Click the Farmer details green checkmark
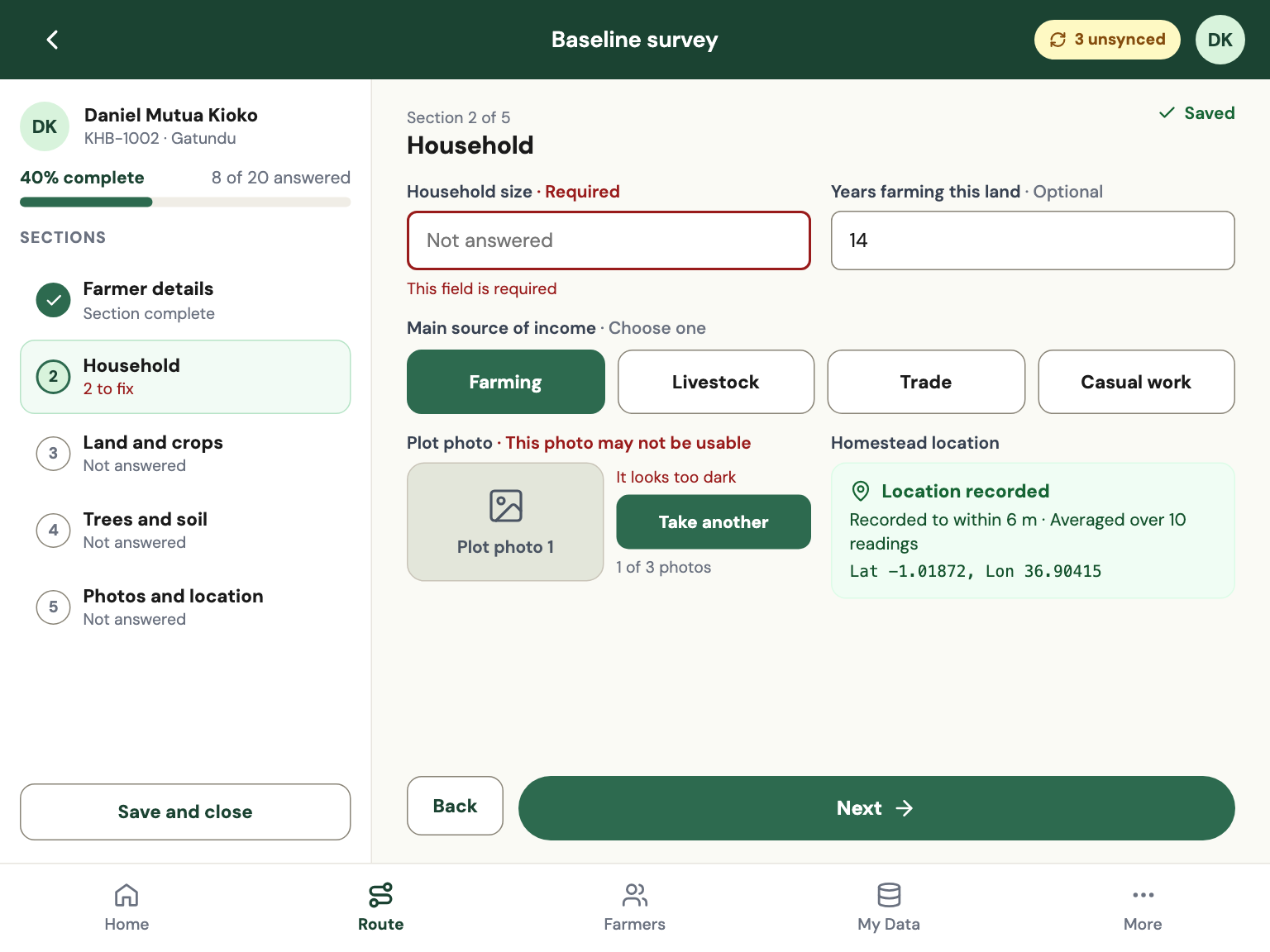Viewport: 1270px width, 952px height. pyautogui.click(x=53, y=300)
